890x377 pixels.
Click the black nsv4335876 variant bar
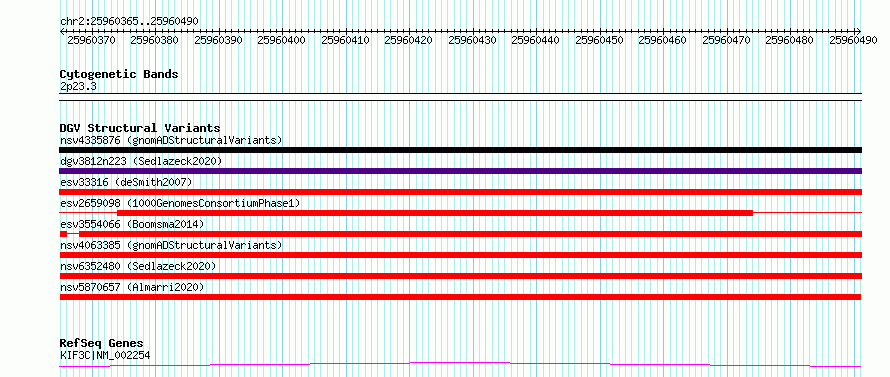[x=460, y=150]
